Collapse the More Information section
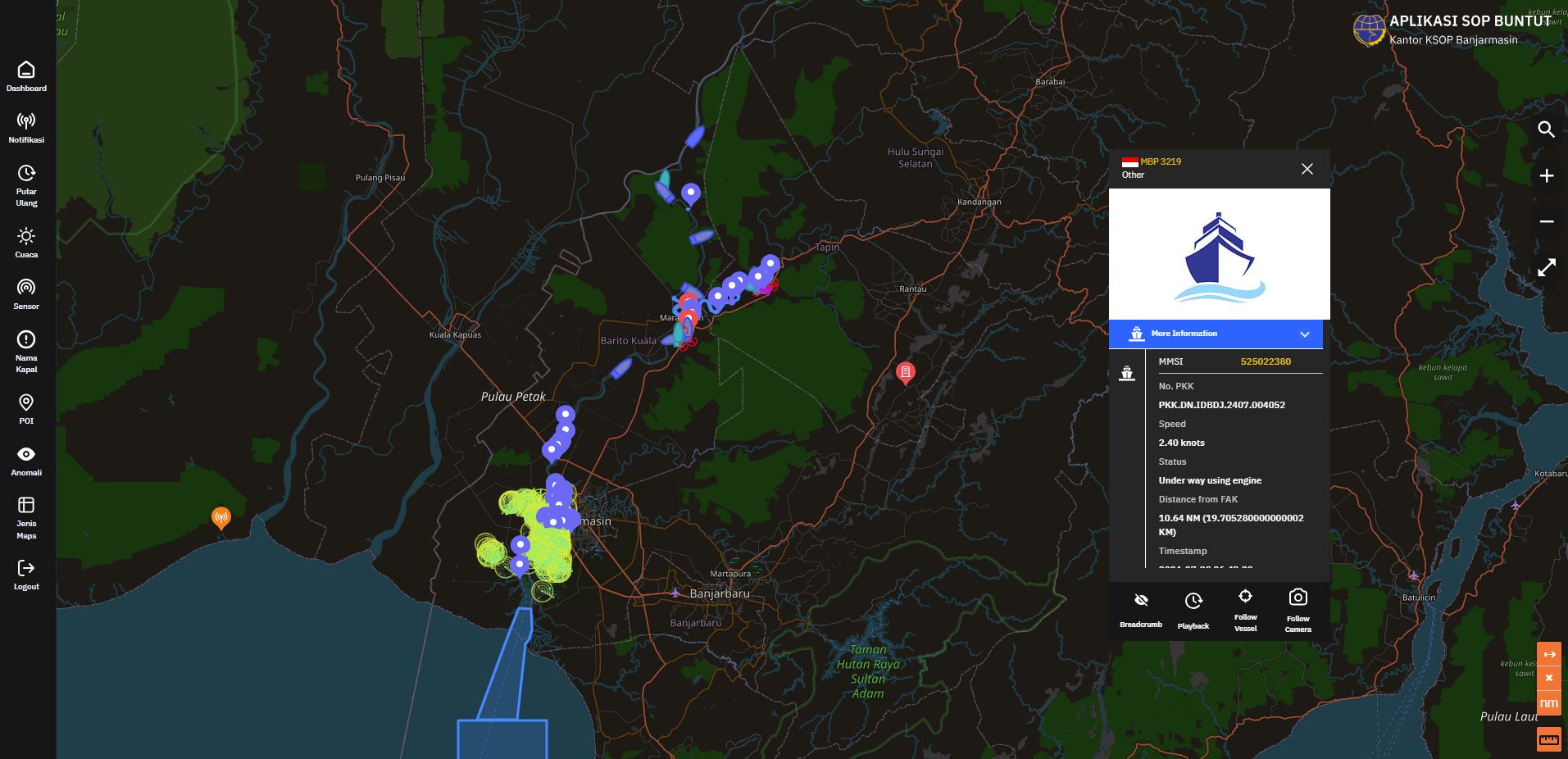This screenshot has height=759, width=1568. tap(1216, 334)
